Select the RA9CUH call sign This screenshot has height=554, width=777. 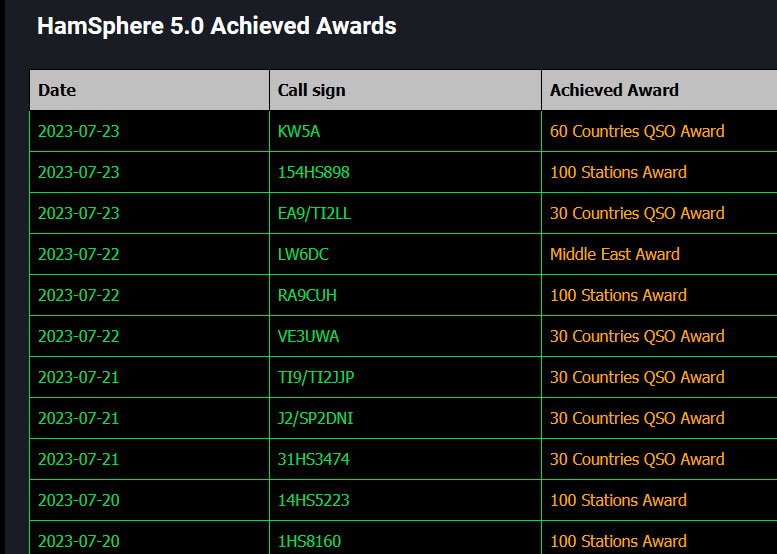point(308,295)
